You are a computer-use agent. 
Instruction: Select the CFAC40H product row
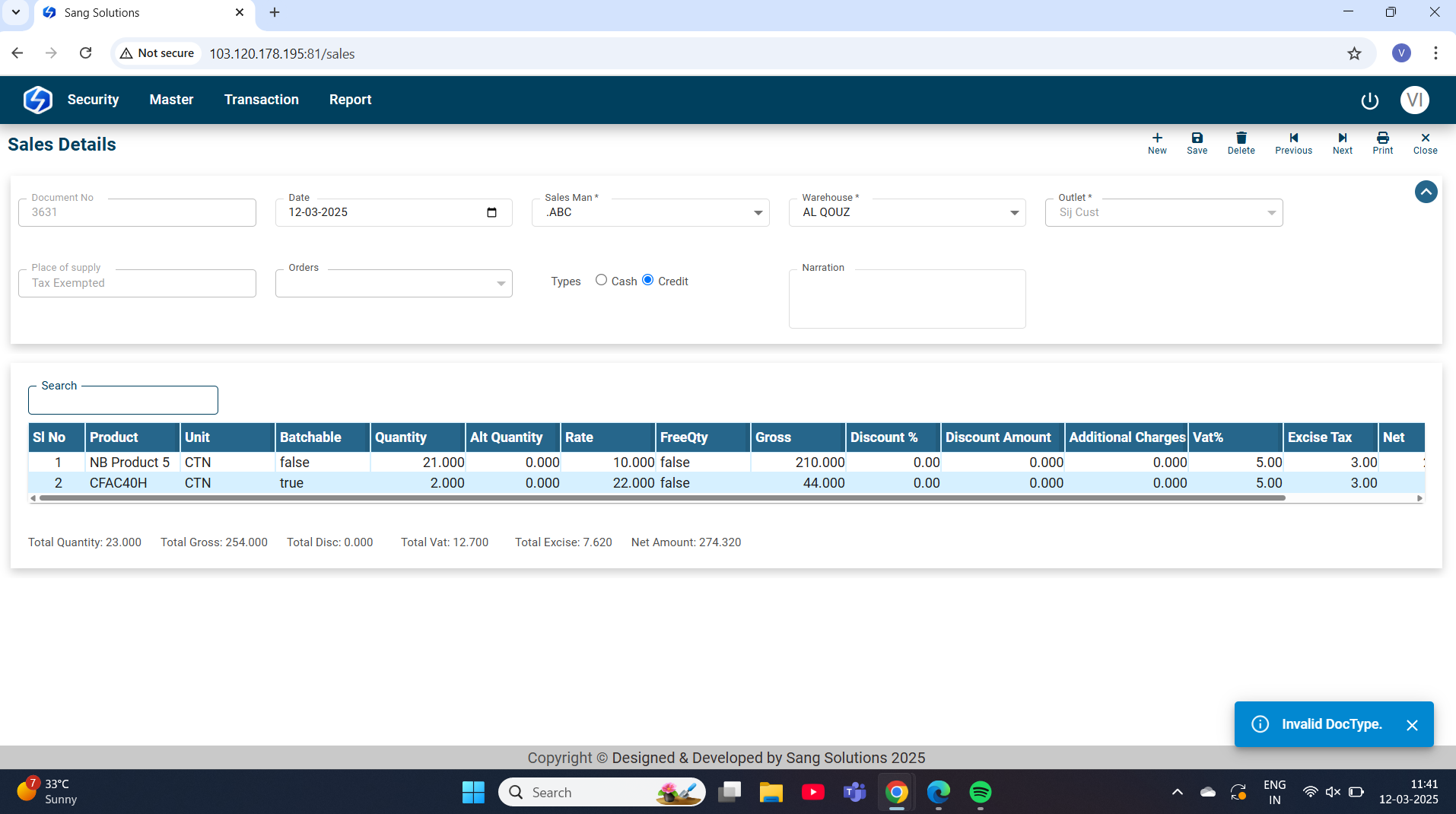(119, 483)
